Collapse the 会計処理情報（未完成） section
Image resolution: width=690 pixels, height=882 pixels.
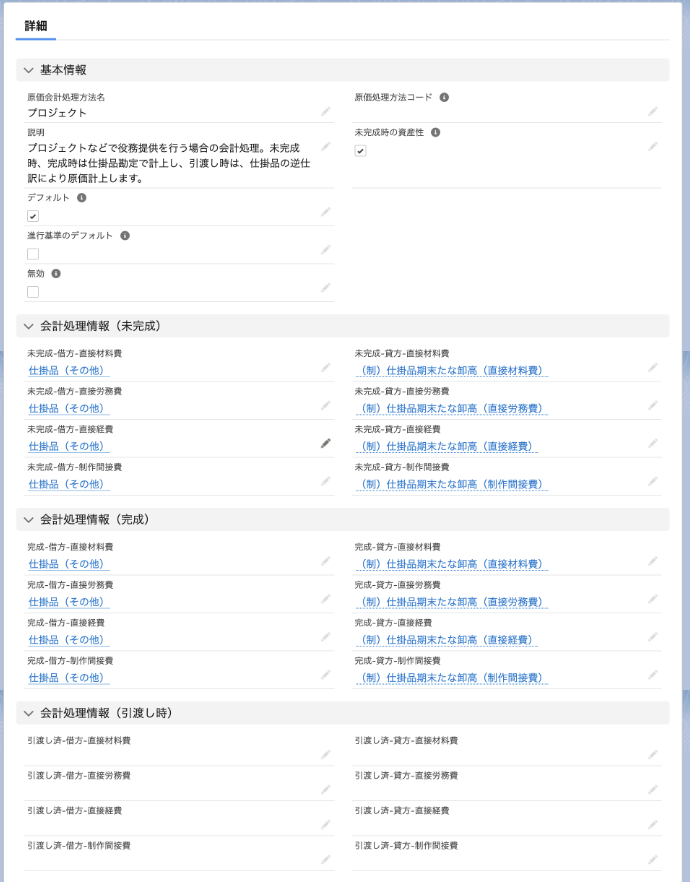[28, 326]
